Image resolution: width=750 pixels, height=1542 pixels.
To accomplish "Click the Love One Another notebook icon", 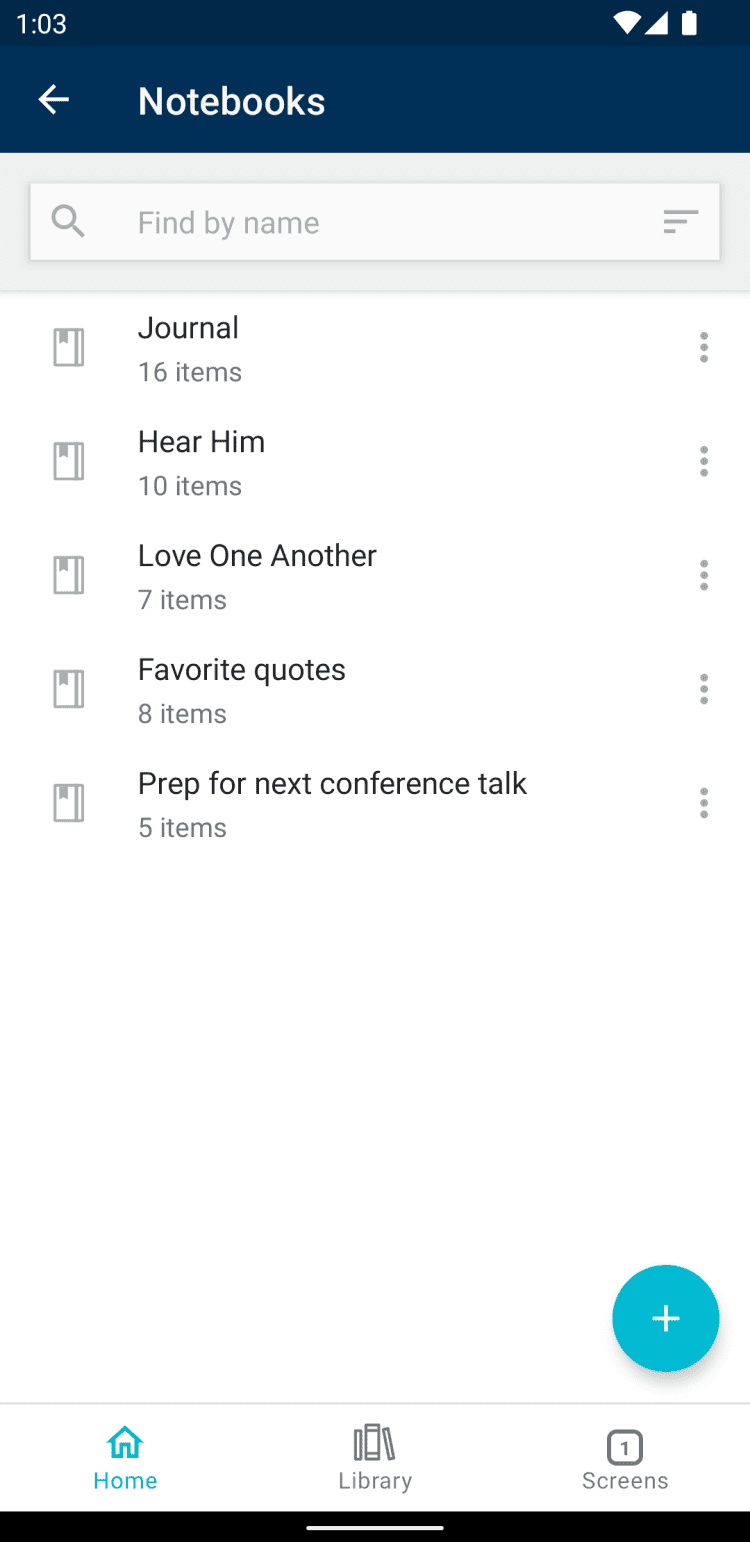I will click(68, 576).
